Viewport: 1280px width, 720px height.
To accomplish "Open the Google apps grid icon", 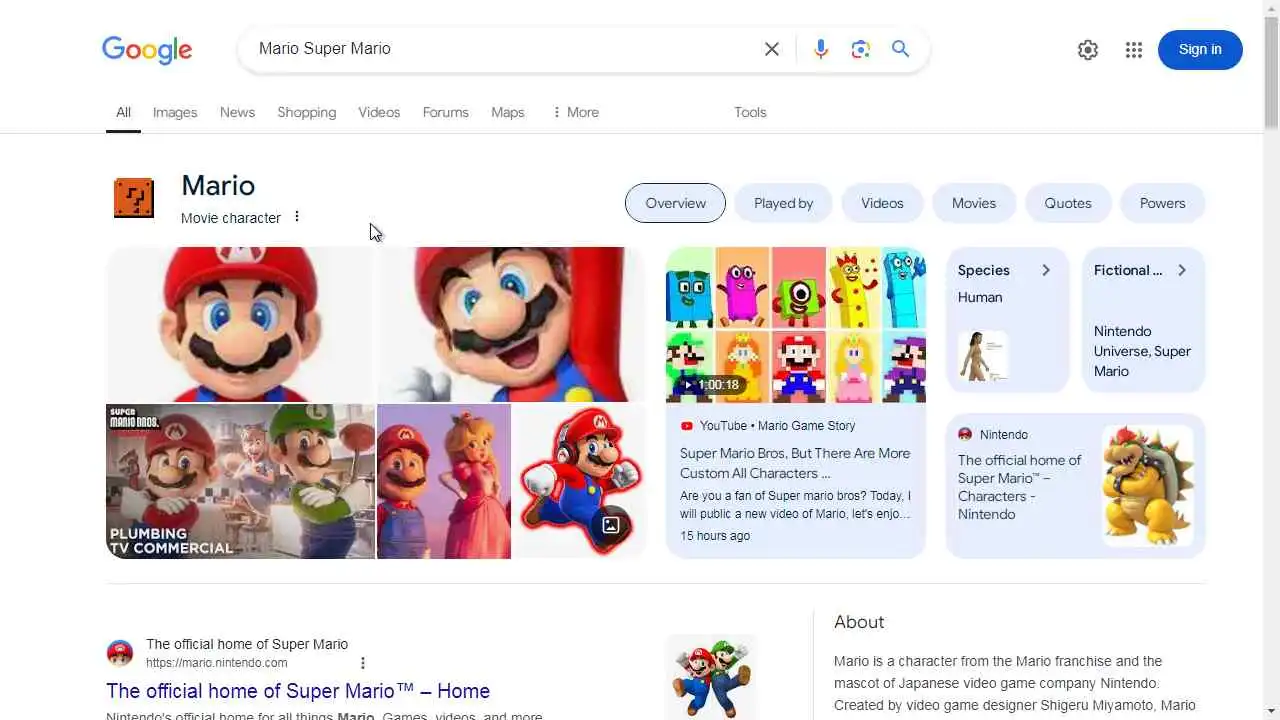I will point(1133,50).
